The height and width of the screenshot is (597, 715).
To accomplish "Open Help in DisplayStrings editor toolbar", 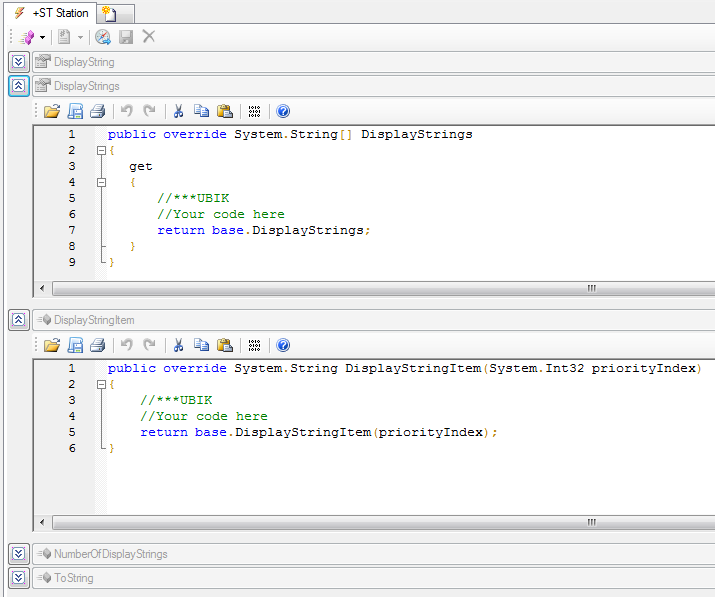I will (x=283, y=111).
